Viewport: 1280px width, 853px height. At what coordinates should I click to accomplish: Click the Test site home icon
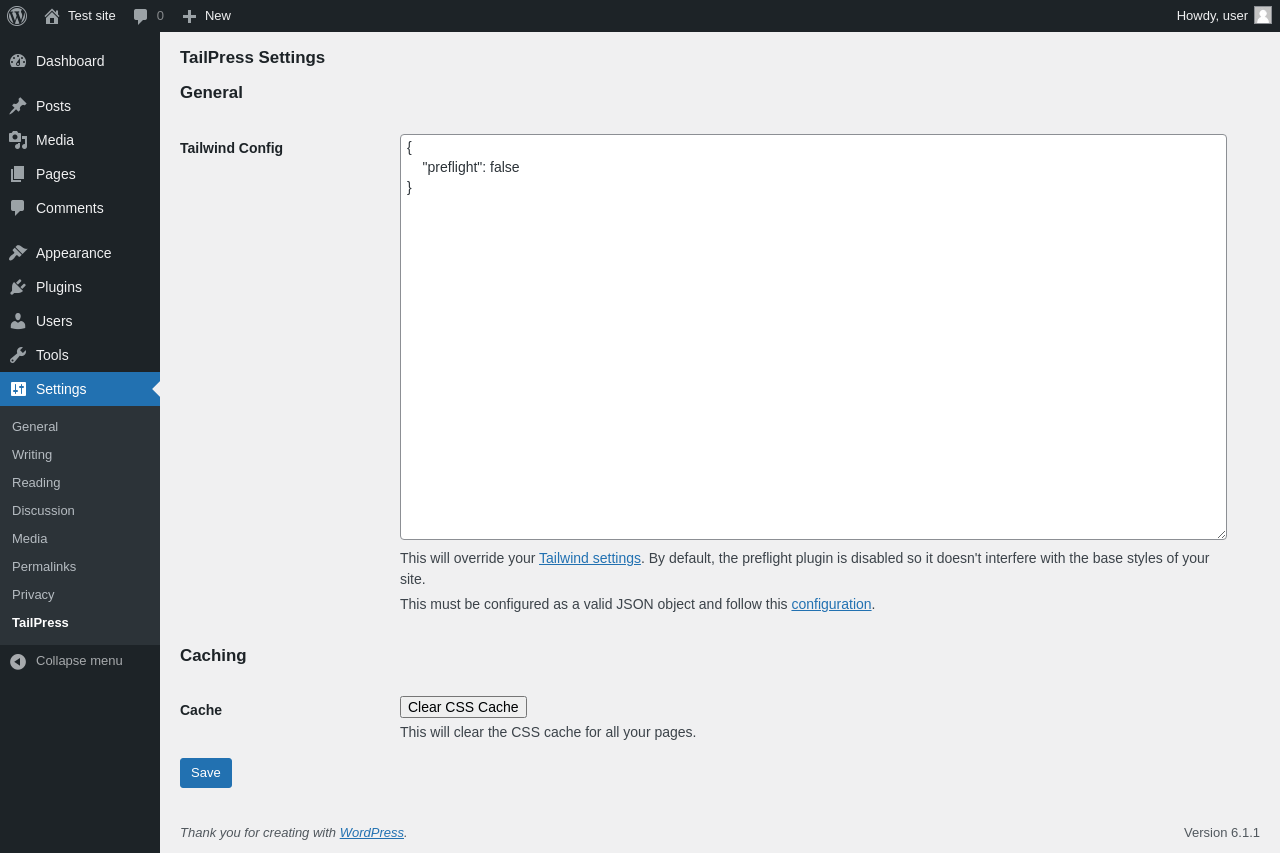click(x=52, y=16)
